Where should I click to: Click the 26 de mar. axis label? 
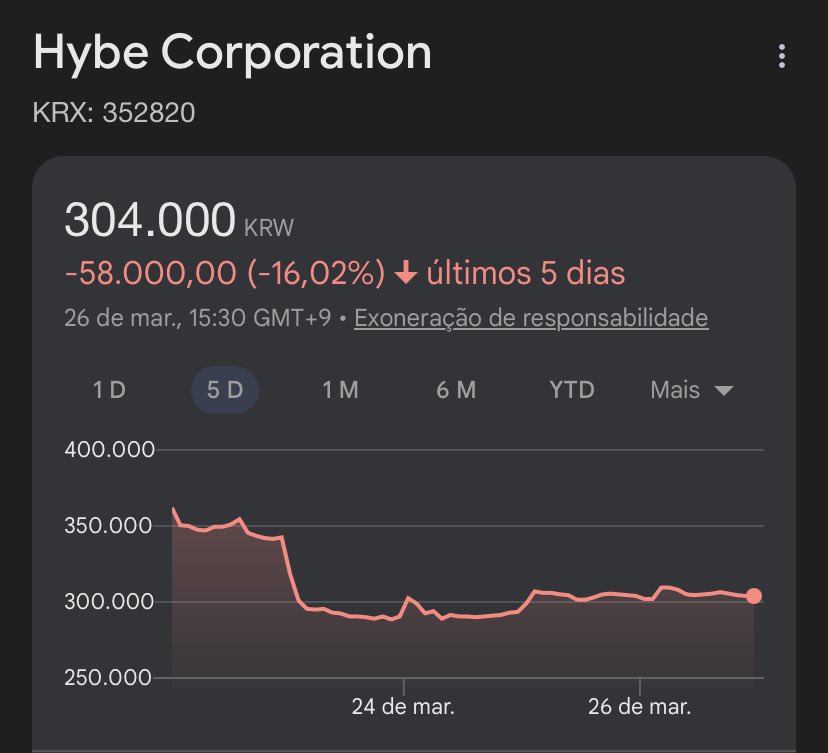[x=639, y=707]
